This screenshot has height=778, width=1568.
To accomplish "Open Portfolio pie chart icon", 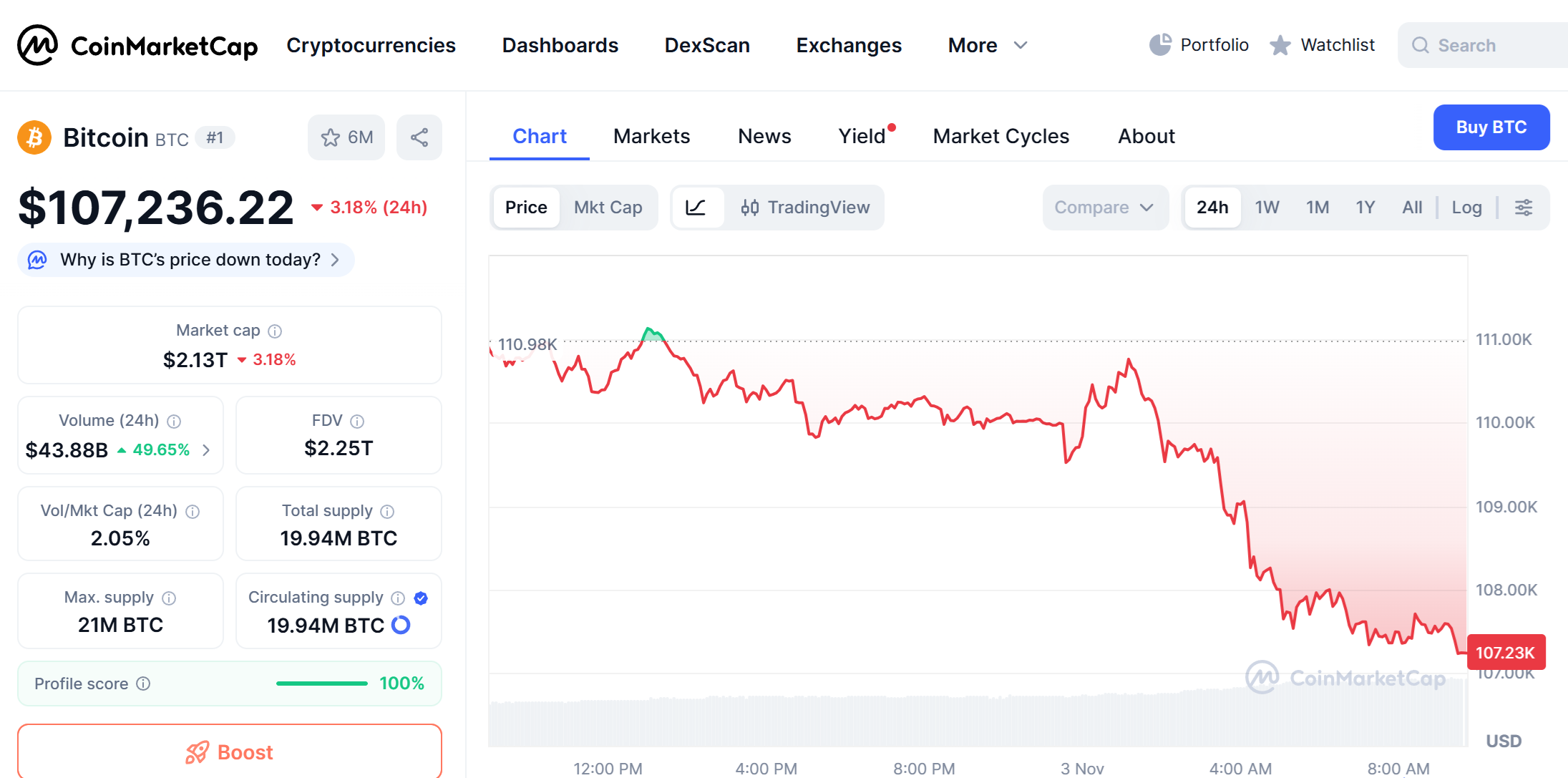I will tap(1160, 45).
